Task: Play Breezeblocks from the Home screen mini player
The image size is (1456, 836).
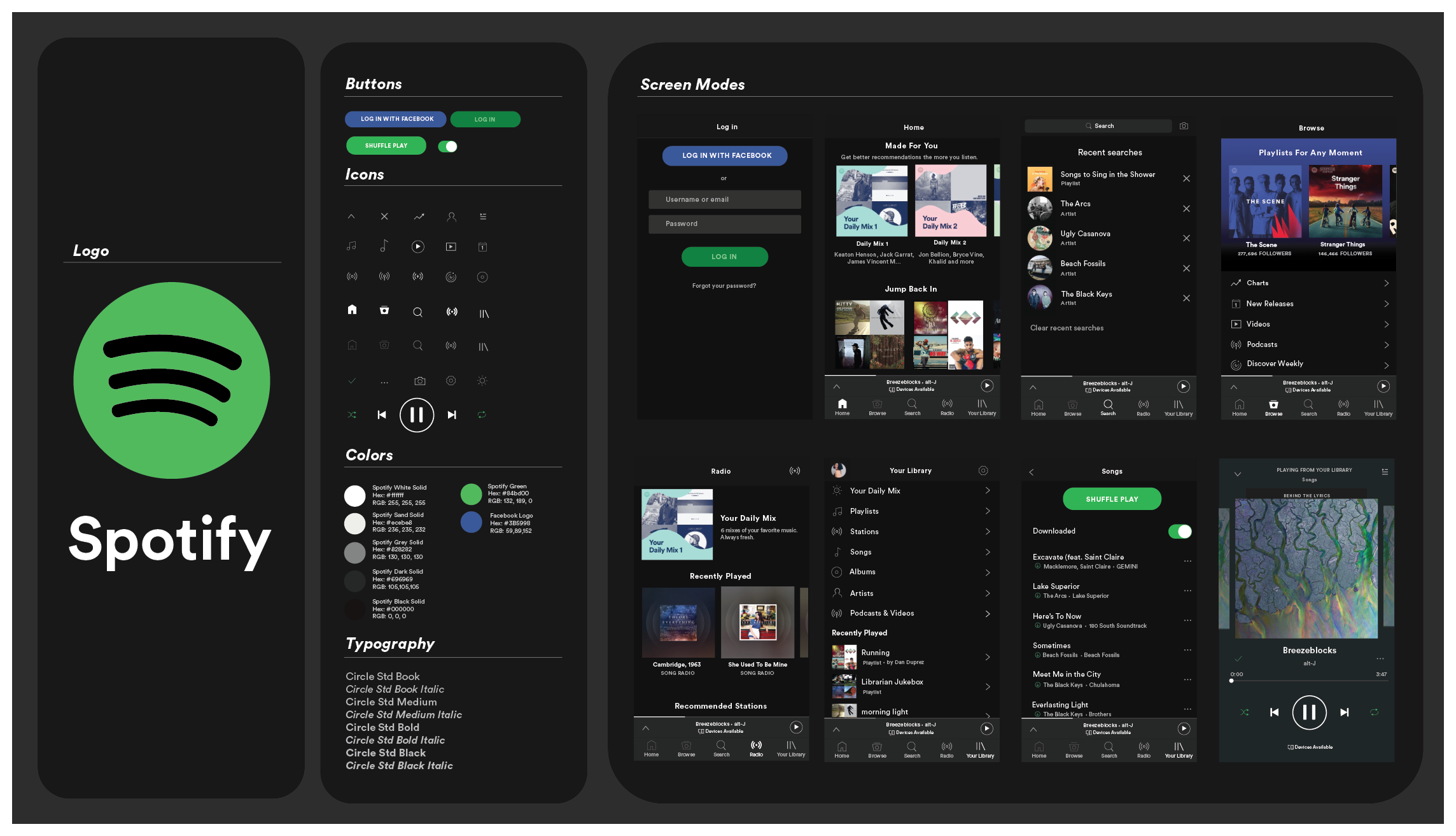Action: (x=986, y=385)
